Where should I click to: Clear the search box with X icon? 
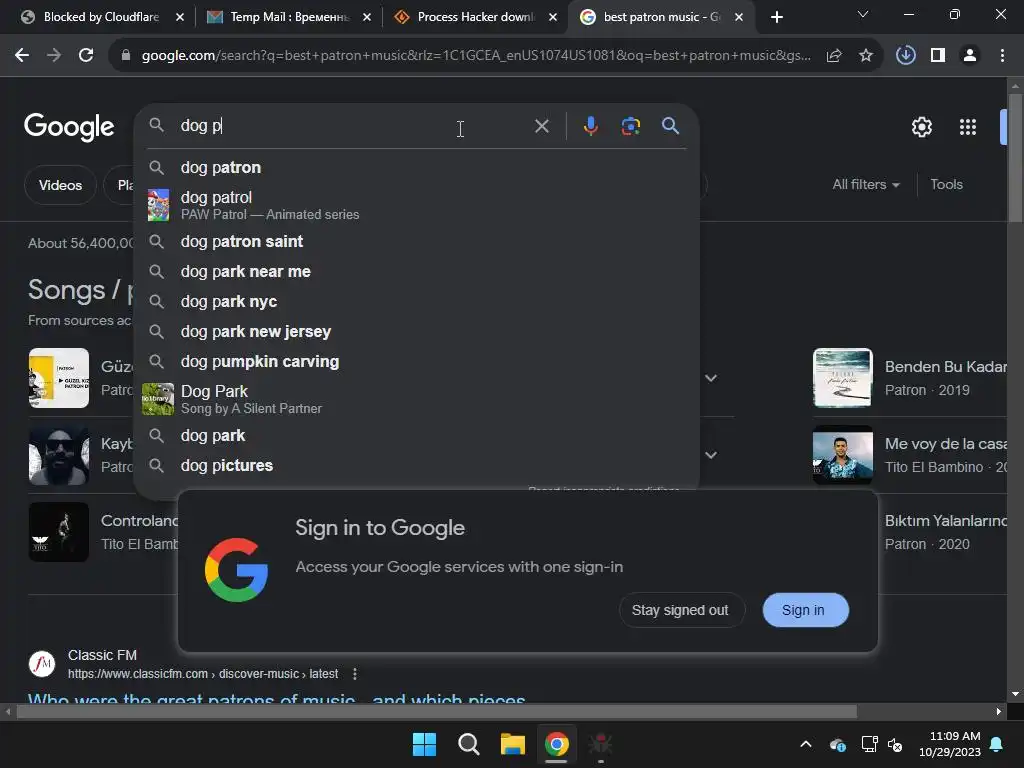tap(541, 126)
